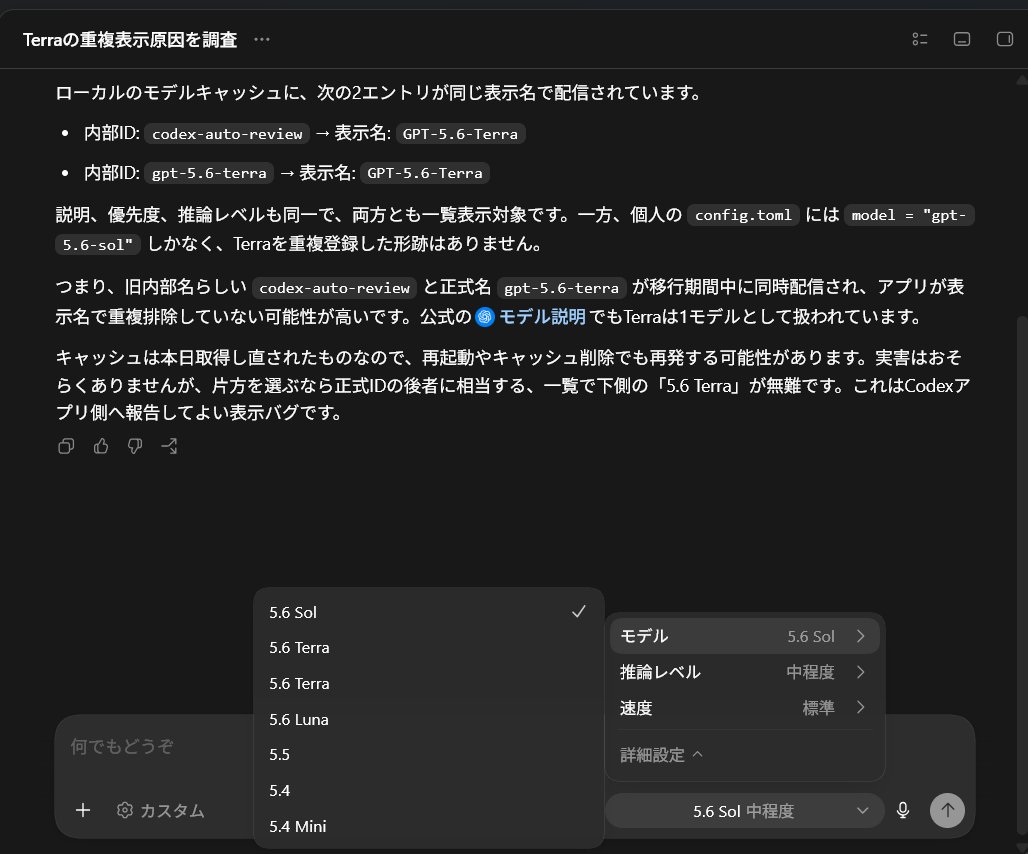Send message with the up arrow button
This screenshot has height=854, width=1028.
947,811
